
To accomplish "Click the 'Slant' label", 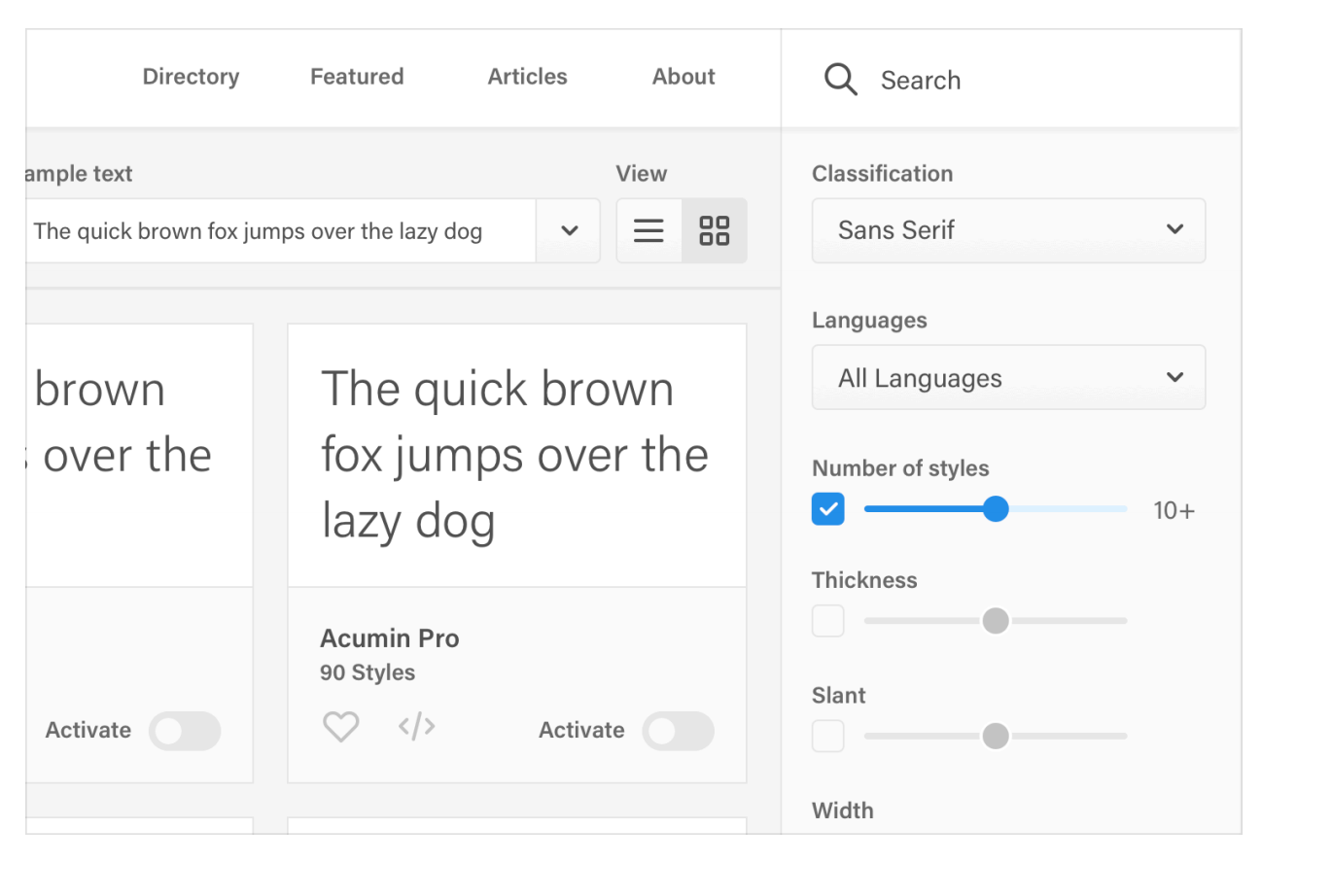I will [838, 696].
